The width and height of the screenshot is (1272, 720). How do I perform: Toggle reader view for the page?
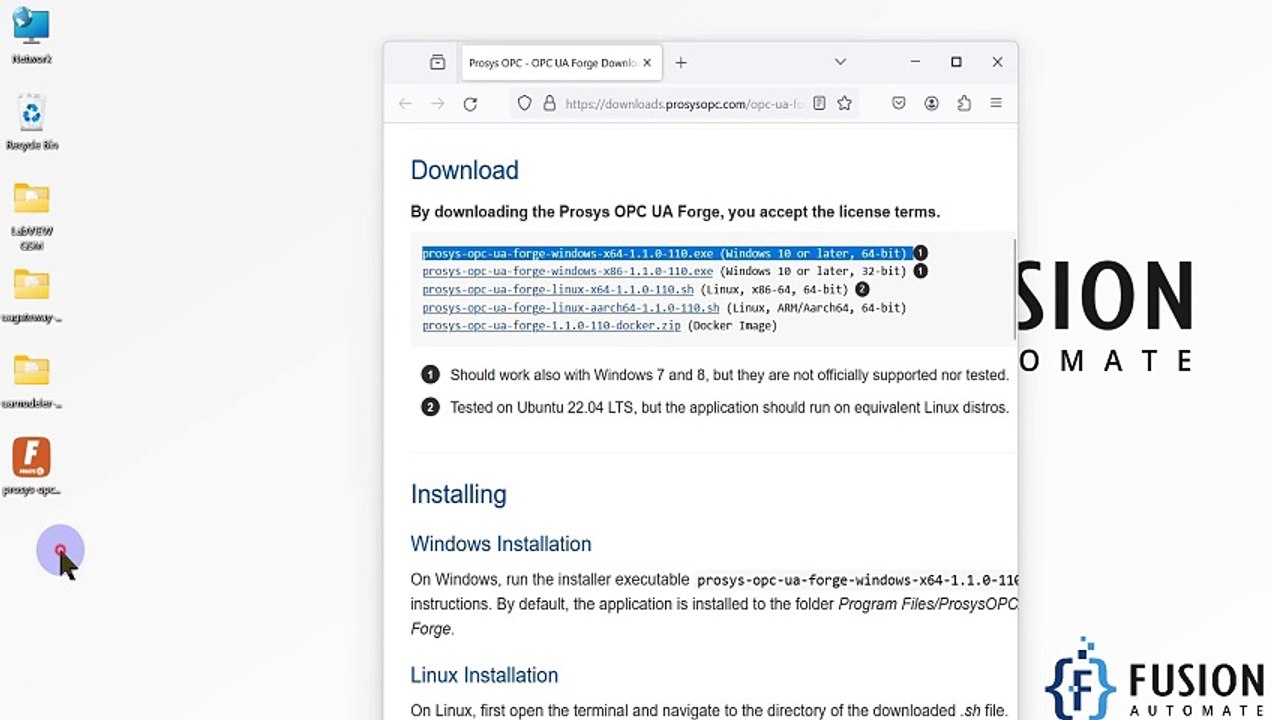[819, 103]
